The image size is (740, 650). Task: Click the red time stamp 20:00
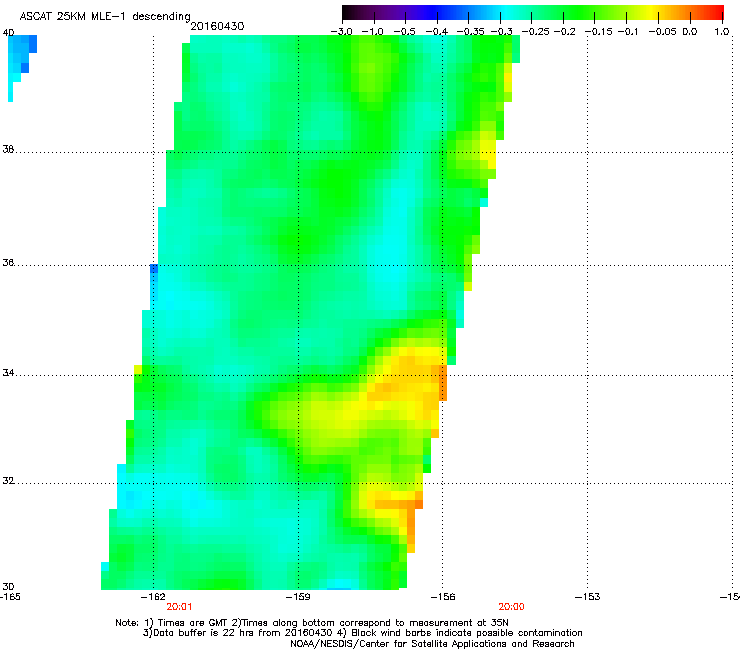coord(512,607)
